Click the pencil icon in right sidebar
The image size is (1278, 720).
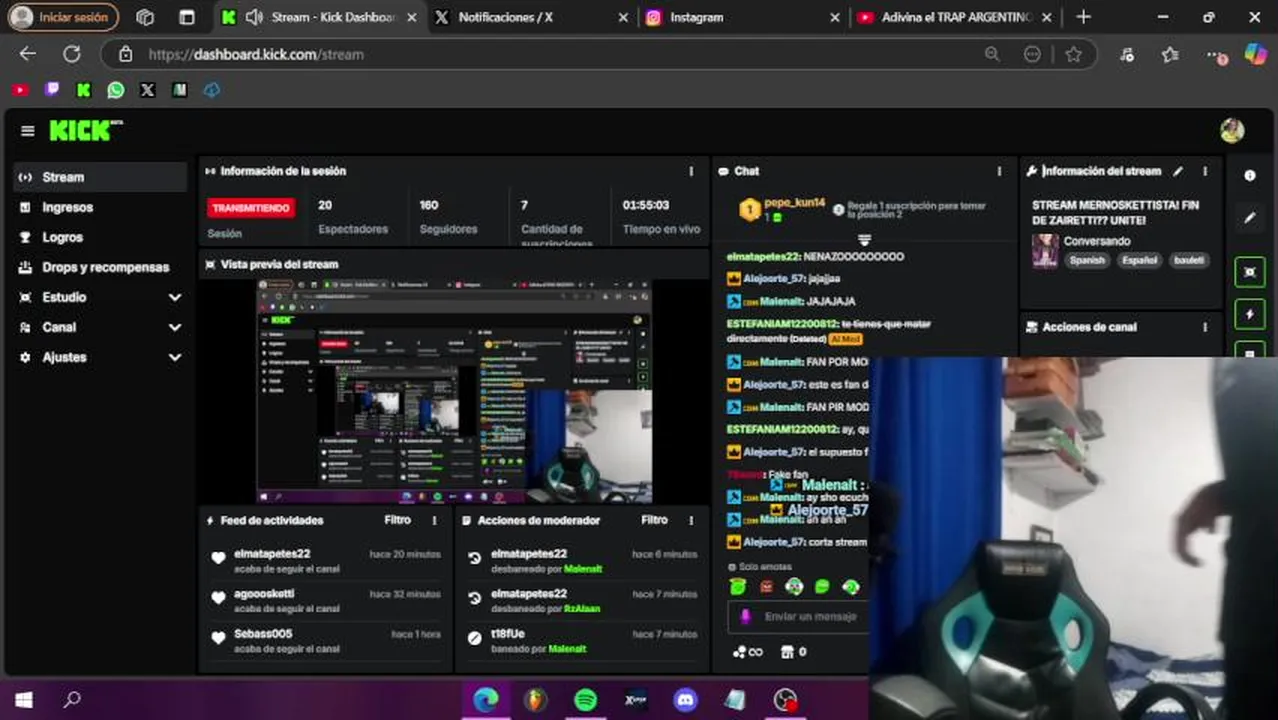(x=1249, y=218)
